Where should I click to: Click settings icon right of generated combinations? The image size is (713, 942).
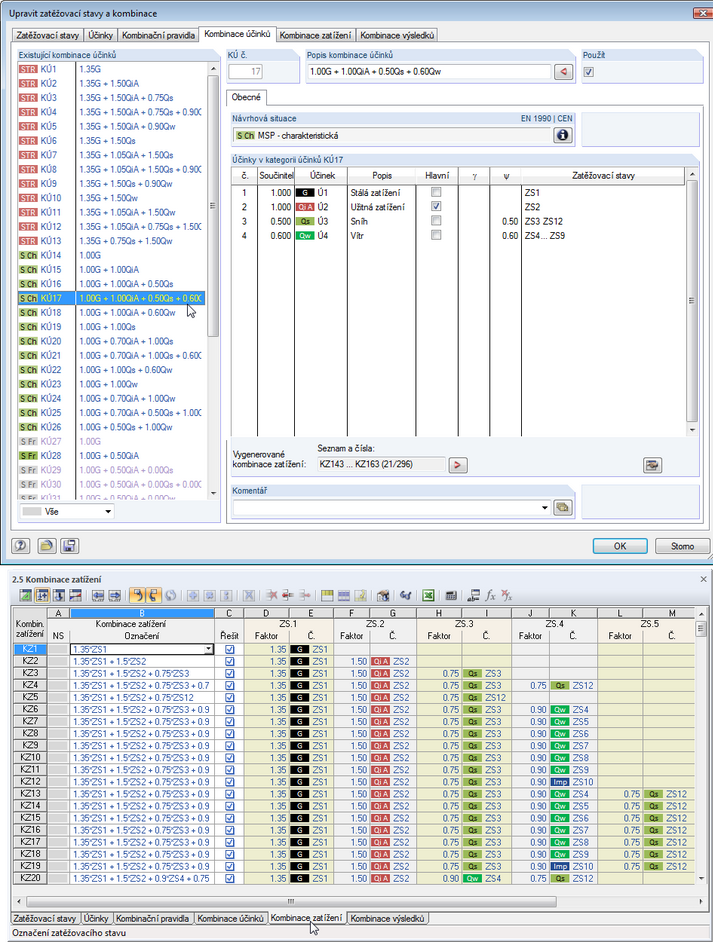[652, 465]
